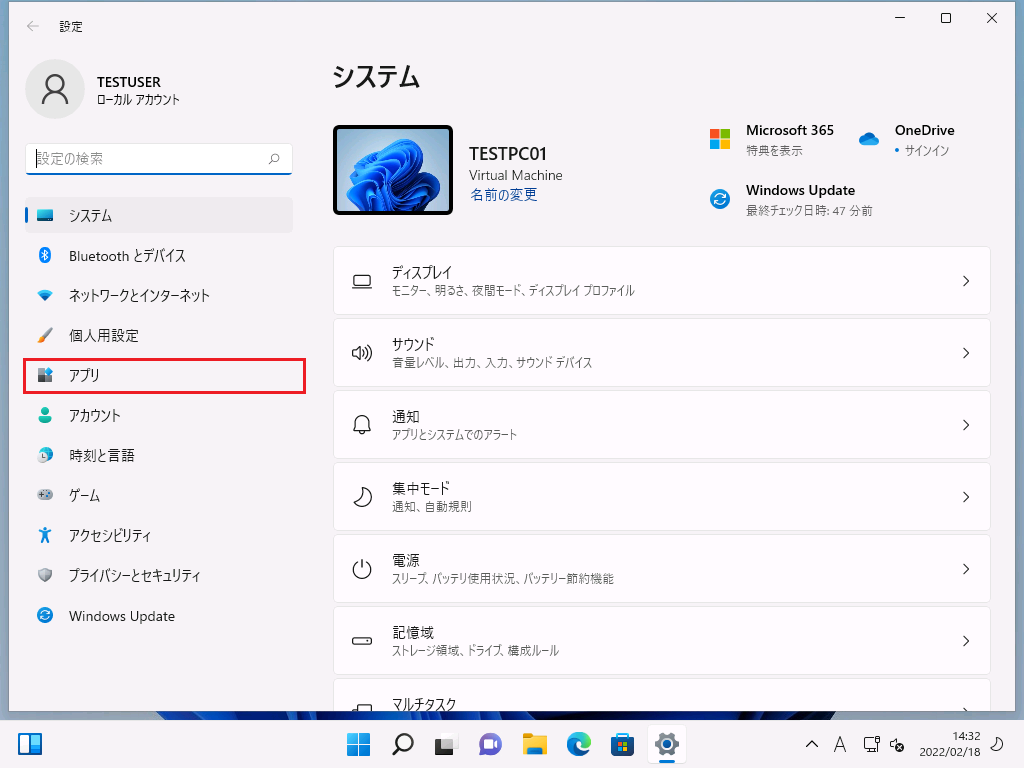
Task: Click the Bluetooth icon in the sidebar
Action: coord(45,256)
